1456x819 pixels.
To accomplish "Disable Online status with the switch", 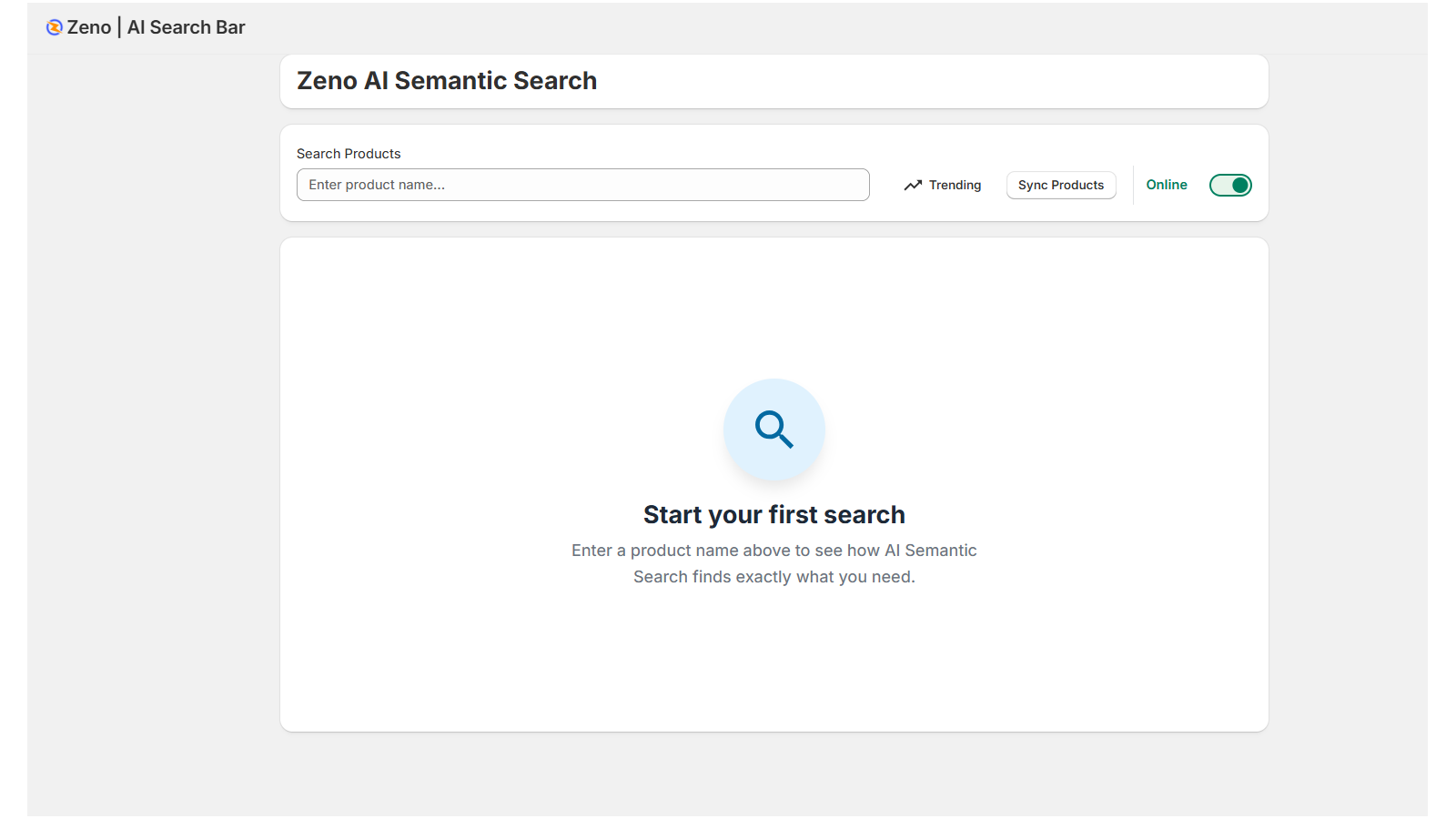I will [1229, 185].
